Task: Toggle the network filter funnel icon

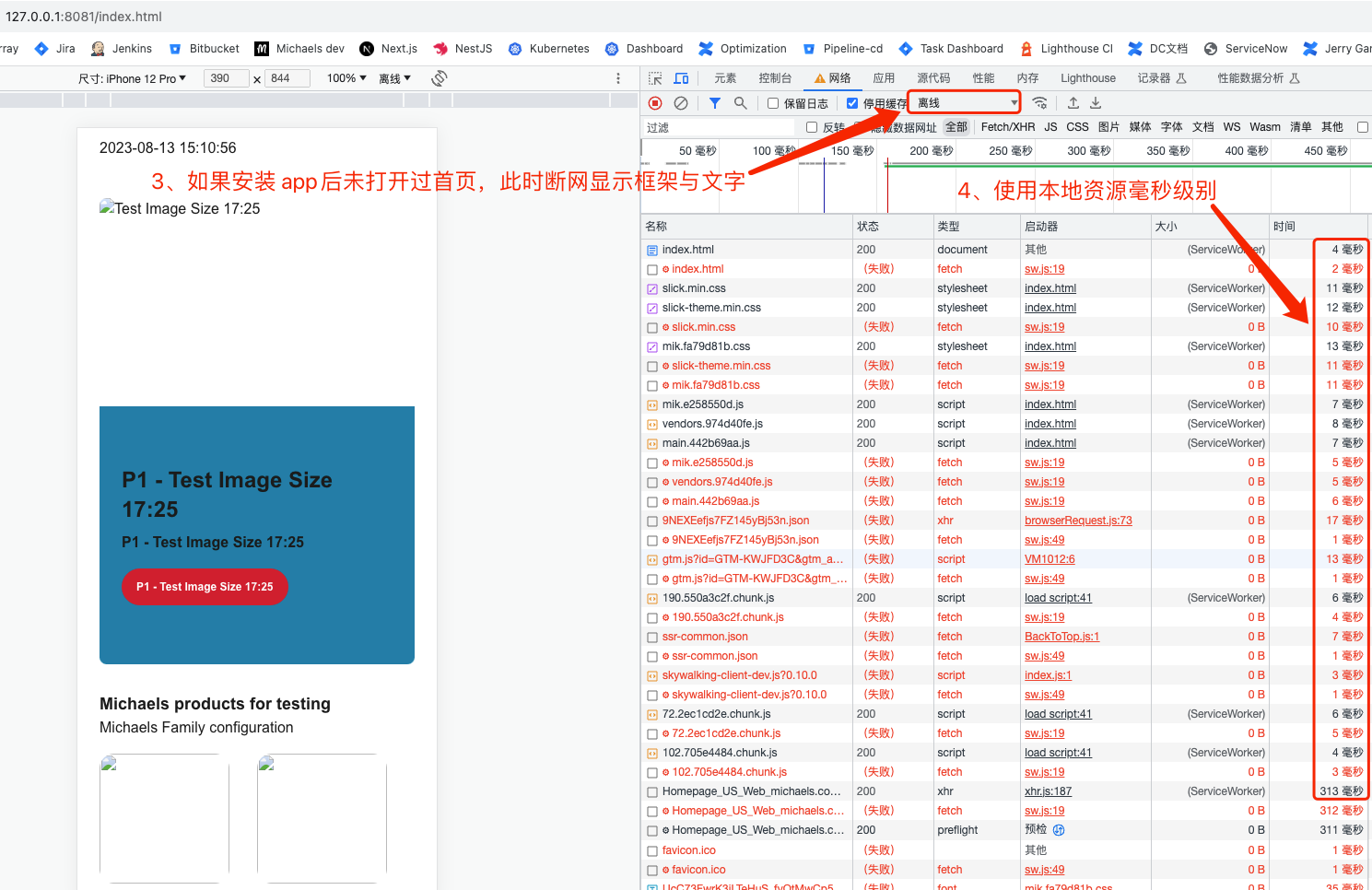Action: [714, 103]
